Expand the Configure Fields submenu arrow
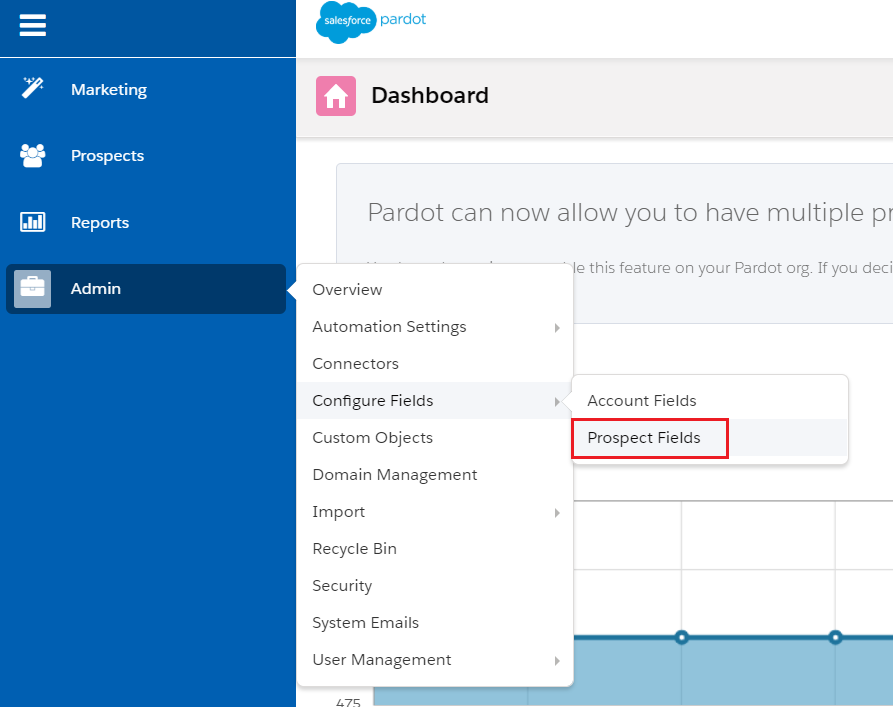The width and height of the screenshot is (893, 707). pos(557,402)
